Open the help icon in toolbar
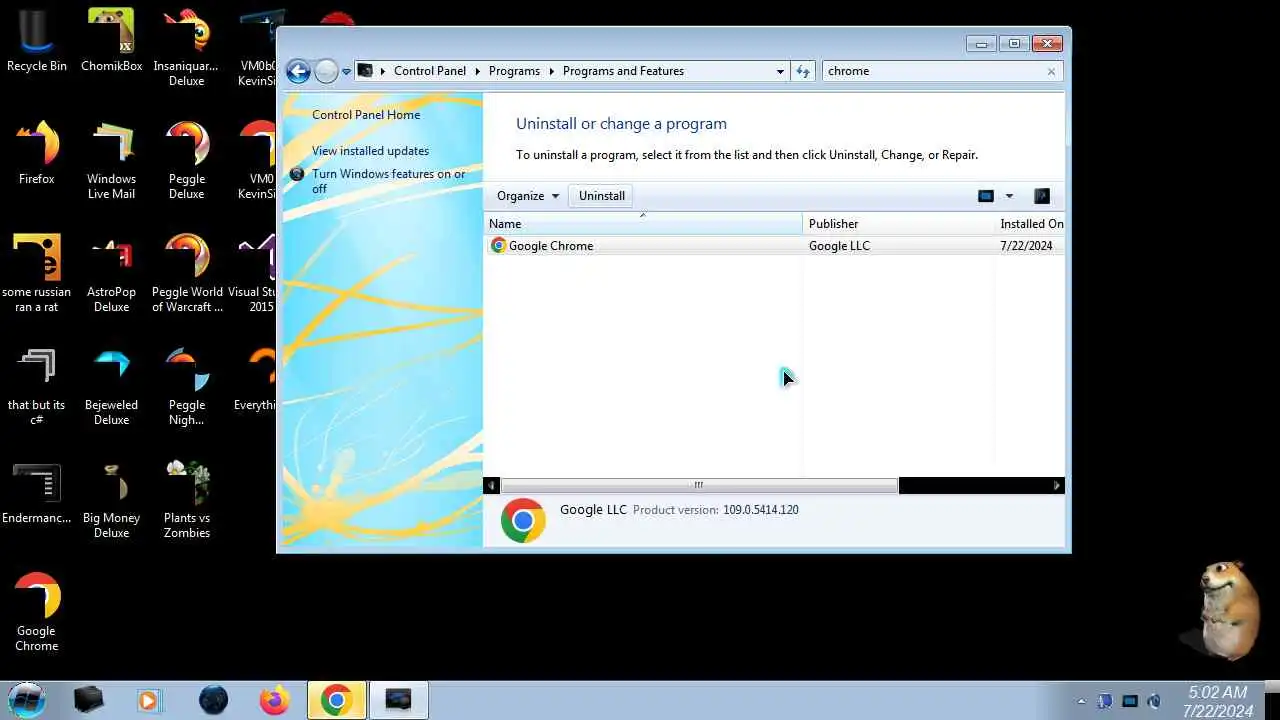 coord(1041,196)
